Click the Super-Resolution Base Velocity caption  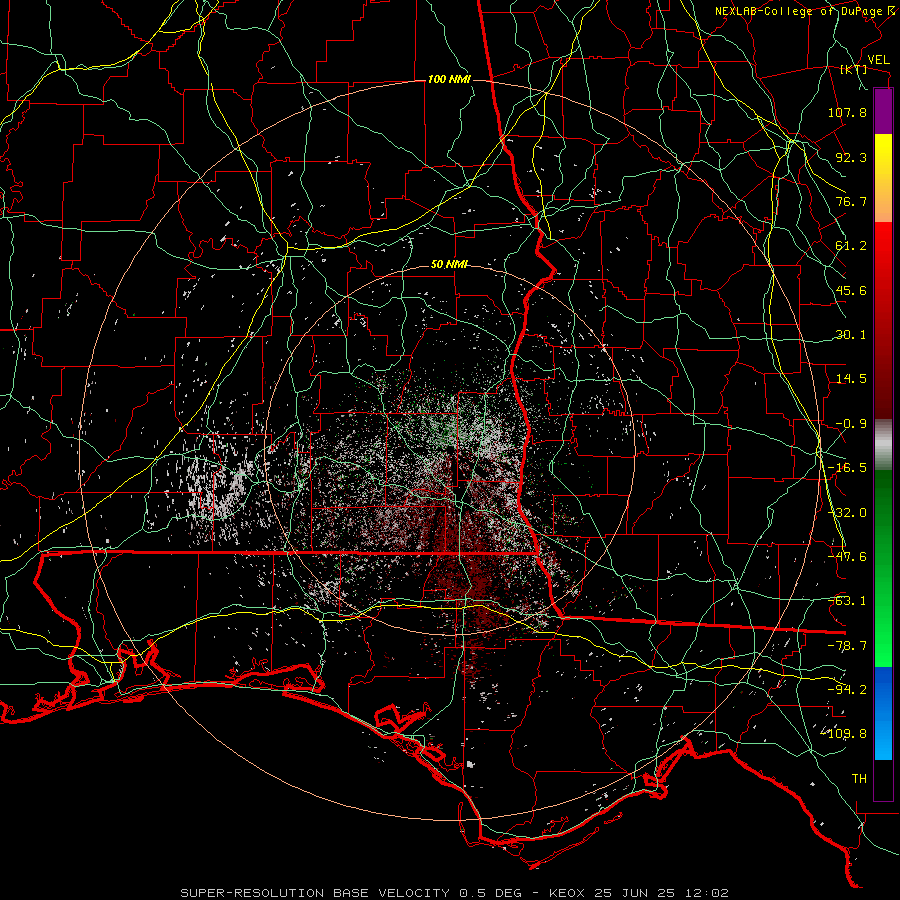tap(455, 893)
